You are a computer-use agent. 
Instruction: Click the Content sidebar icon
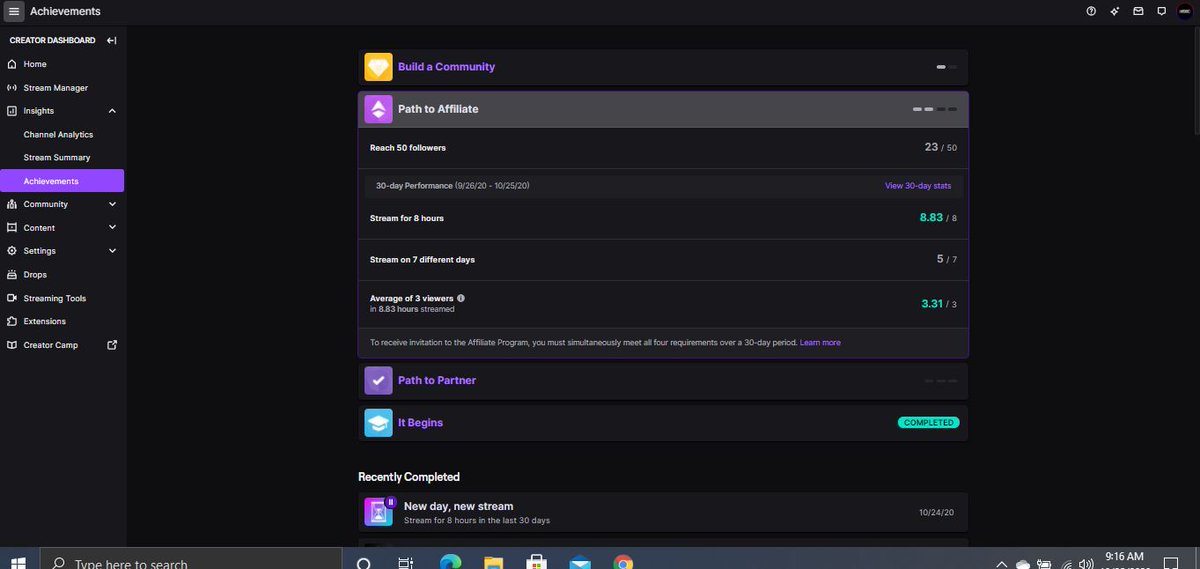(12, 228)
